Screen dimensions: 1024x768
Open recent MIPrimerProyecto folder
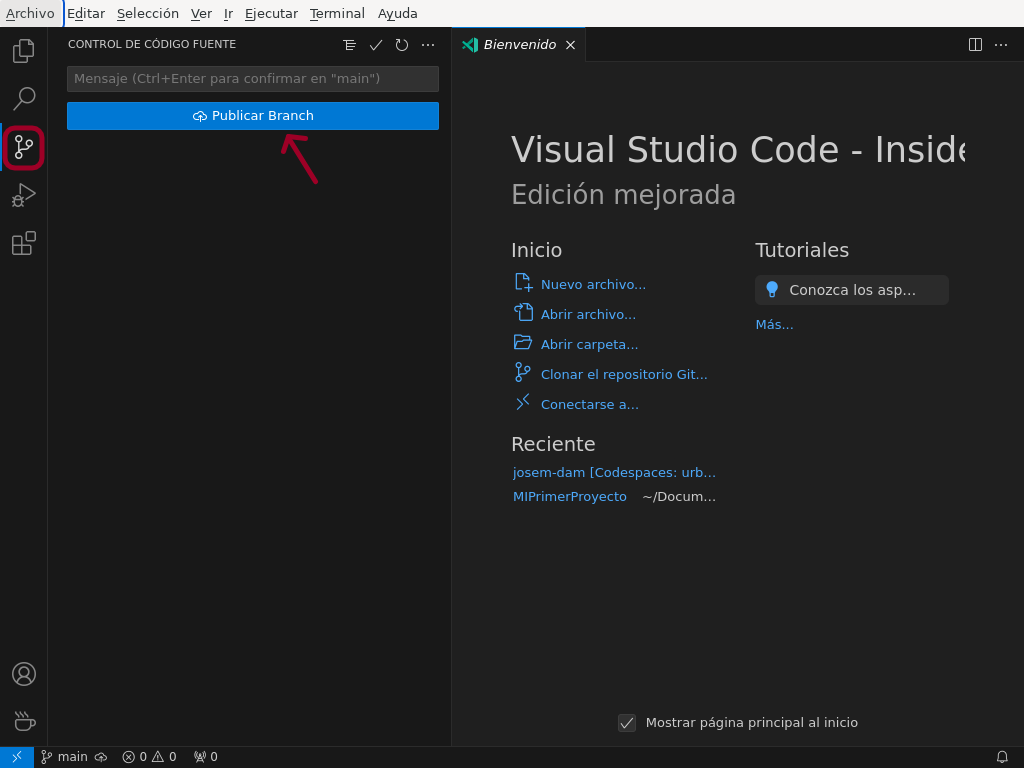(x=569, y=497)
